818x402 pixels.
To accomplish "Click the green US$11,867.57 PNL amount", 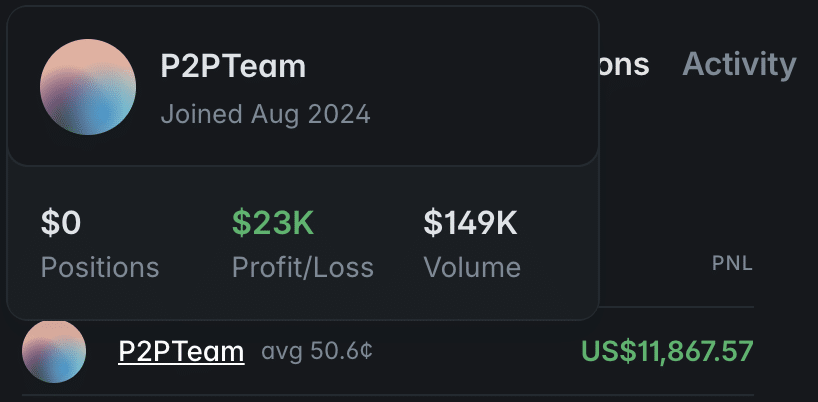I will [x=667, y=352].
